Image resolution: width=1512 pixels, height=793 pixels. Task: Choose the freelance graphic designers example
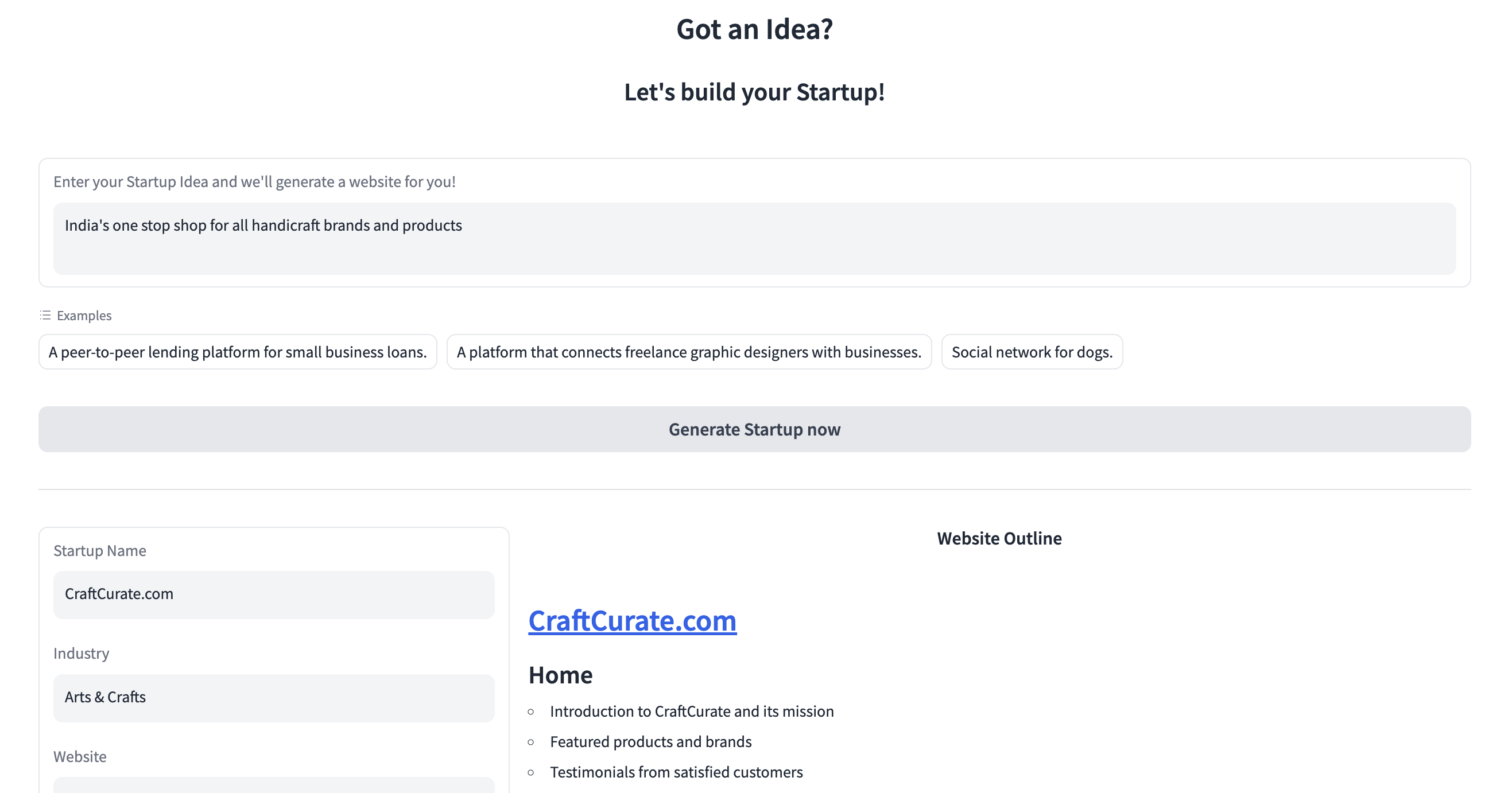click(688, 352)
